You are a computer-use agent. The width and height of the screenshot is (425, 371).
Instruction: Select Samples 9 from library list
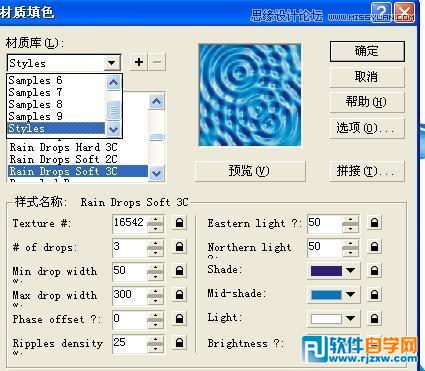click(x=56, y=116)
